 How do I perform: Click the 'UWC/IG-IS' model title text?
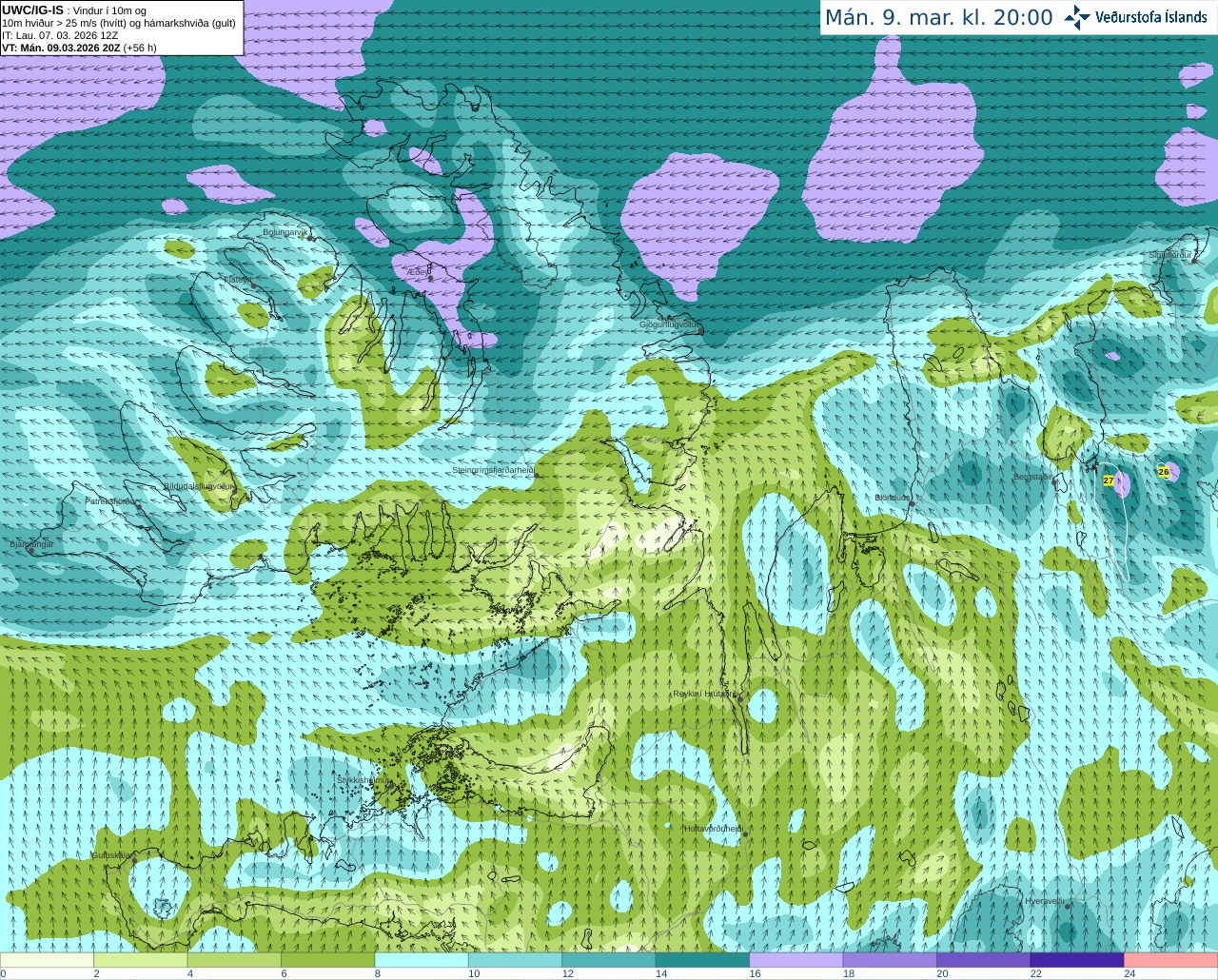[32, 10]
